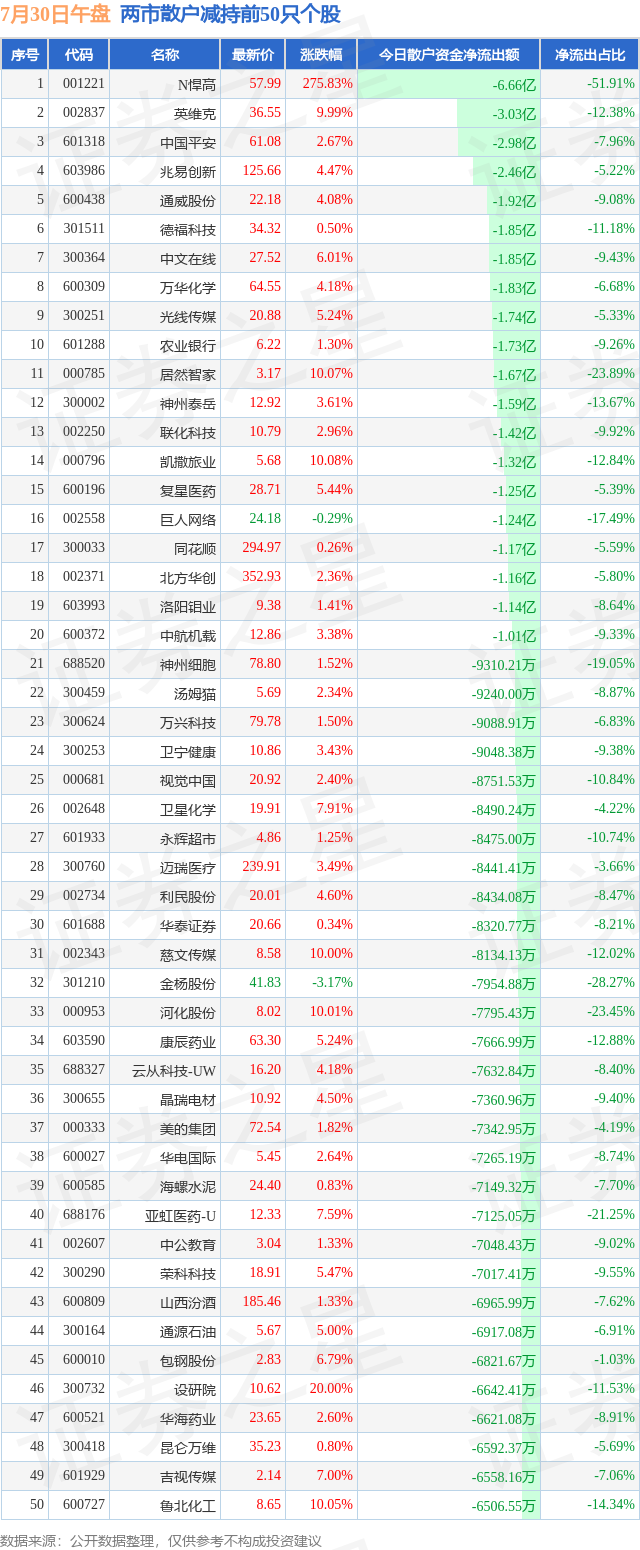This screenshot has height=1550, width=640.
Task: Click the 序号 column header
Action: pyautogui.click(x=25, y=55)
